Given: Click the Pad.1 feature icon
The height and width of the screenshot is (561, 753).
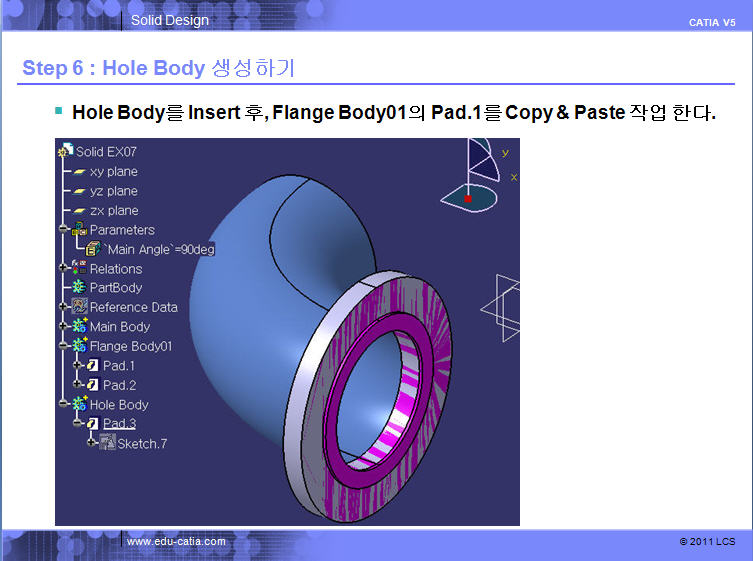Looking at the screenshot, I should [93, 366].
